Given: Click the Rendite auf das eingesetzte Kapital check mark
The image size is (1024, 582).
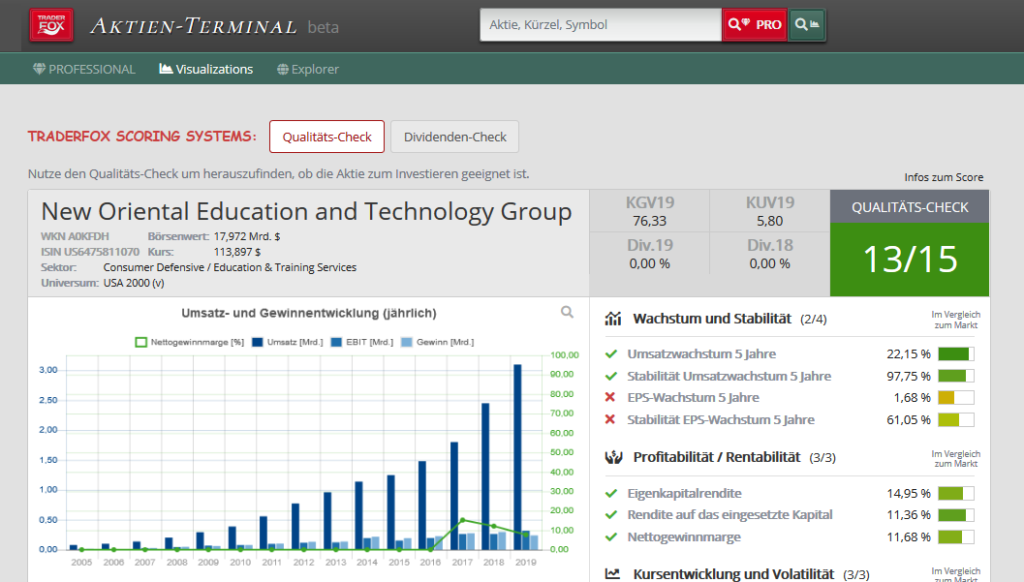Looking at the screenshot, I should coord(611,515).
